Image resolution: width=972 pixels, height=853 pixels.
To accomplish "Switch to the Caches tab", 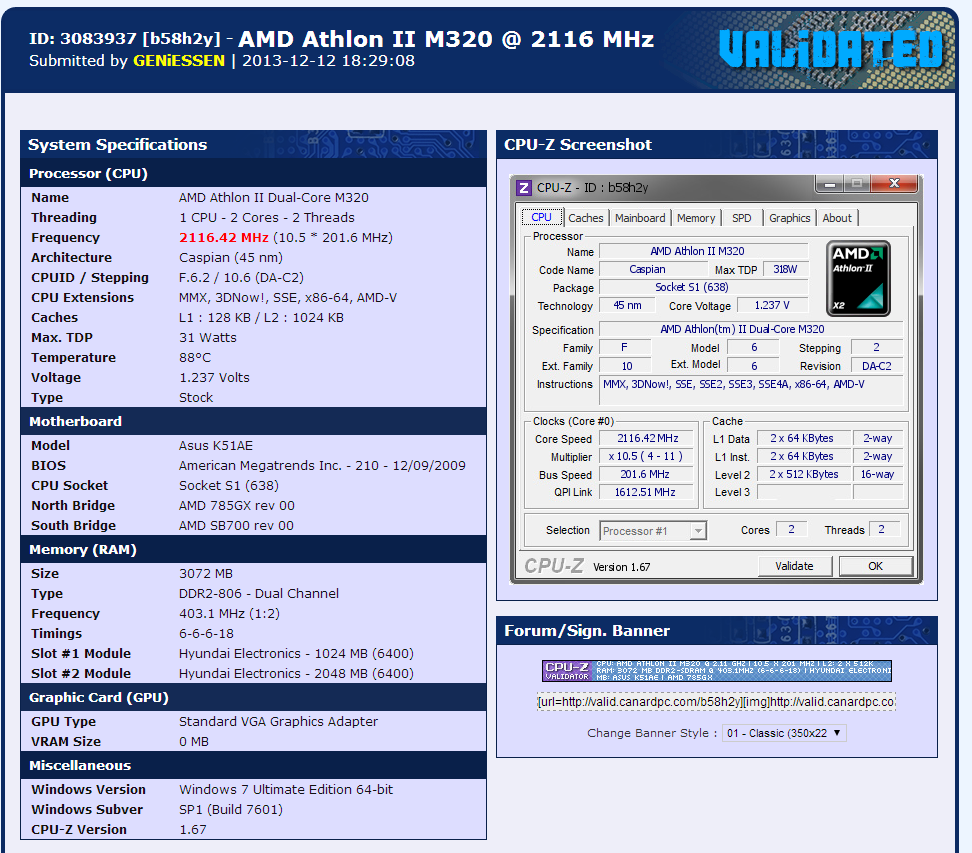I will (585, 218).
